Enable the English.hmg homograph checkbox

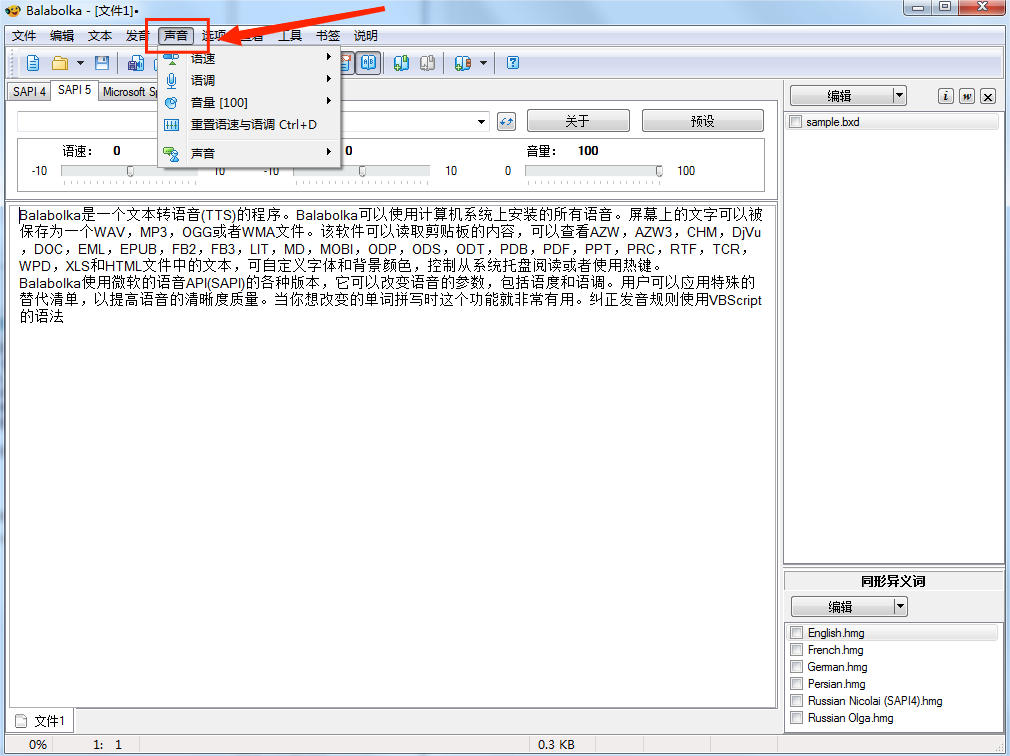click(x=796, y=633)
